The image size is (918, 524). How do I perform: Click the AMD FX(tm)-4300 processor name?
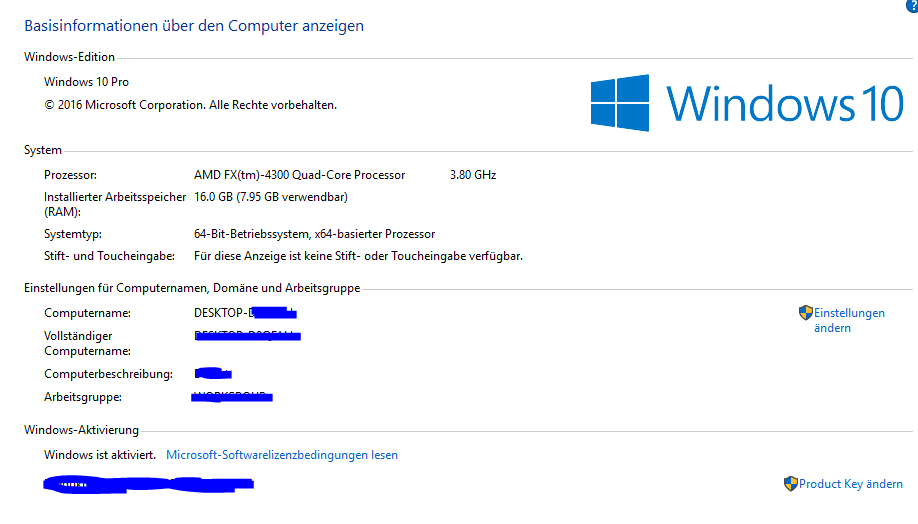299,175
